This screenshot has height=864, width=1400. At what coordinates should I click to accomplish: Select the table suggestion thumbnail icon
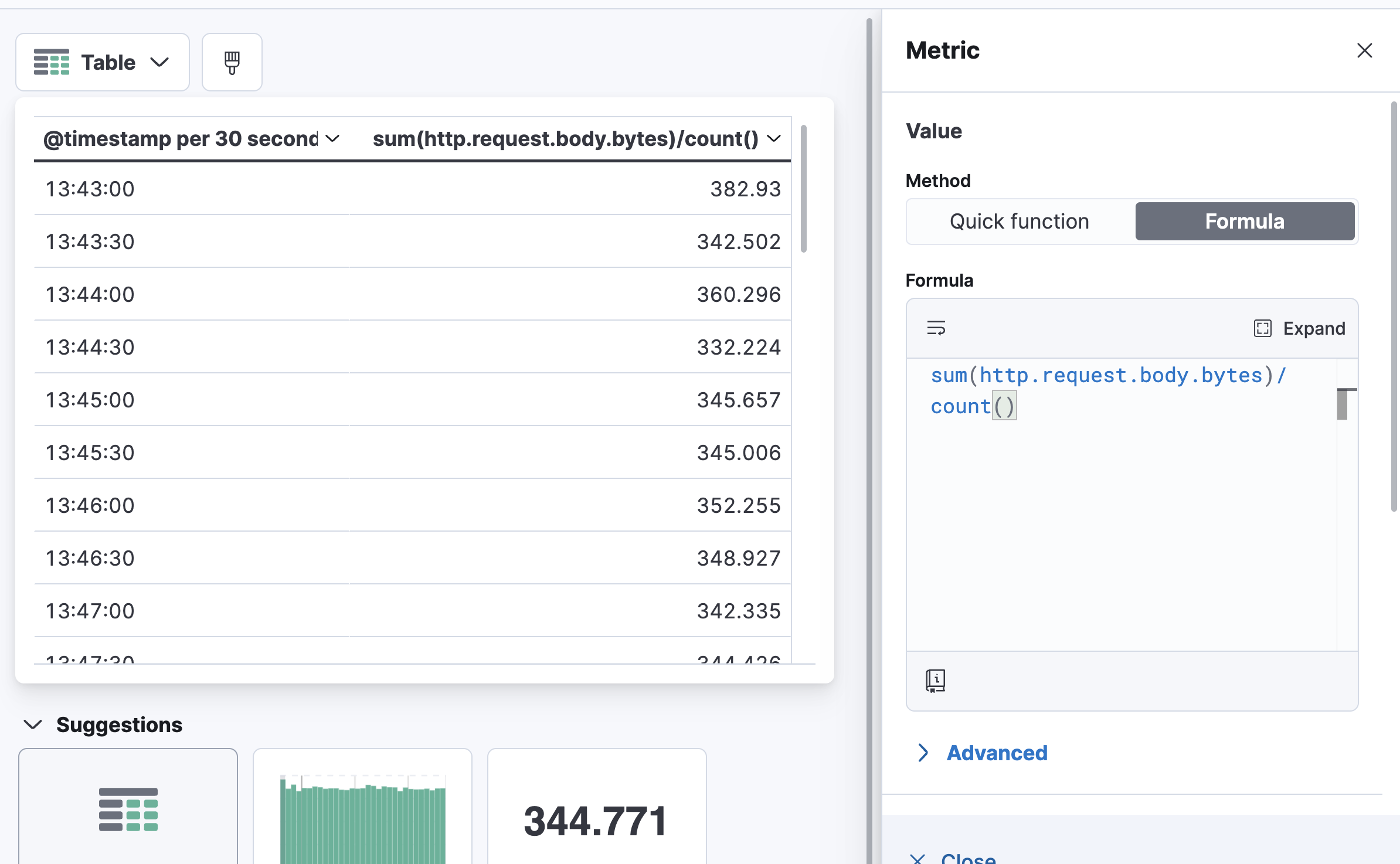(x=128, y=809)
